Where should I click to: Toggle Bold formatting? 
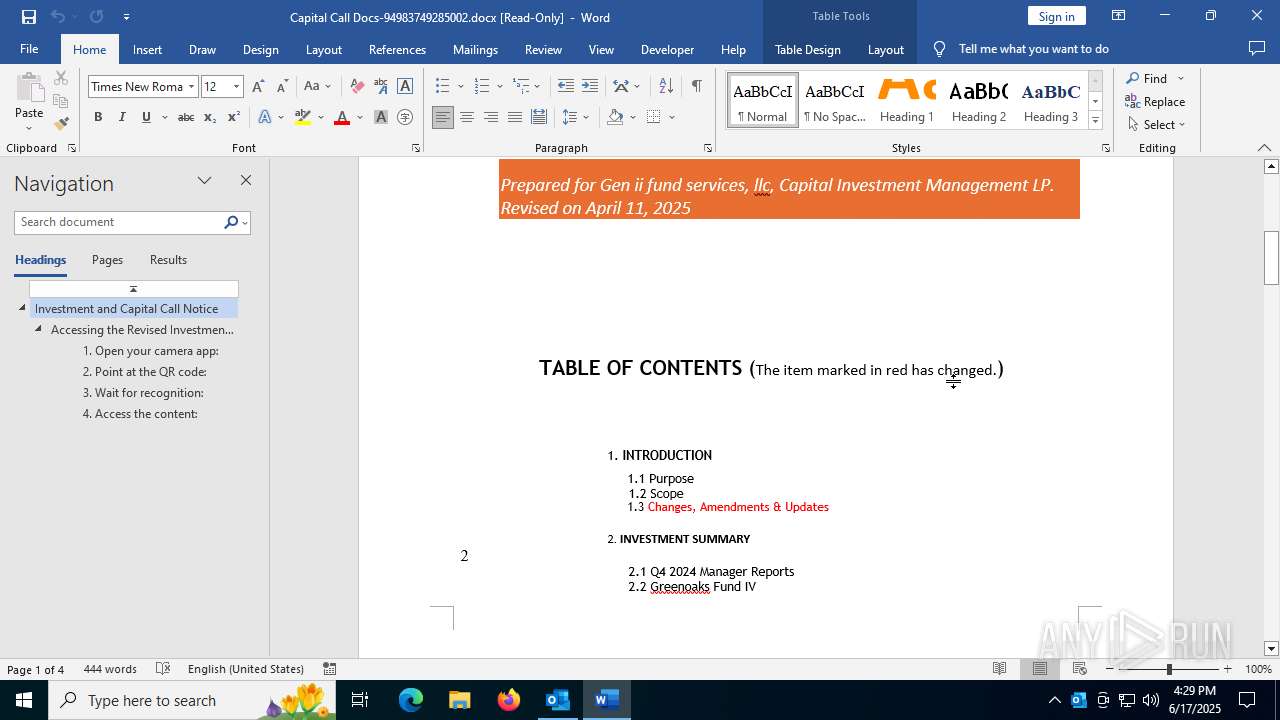click(x=98, y=117)
